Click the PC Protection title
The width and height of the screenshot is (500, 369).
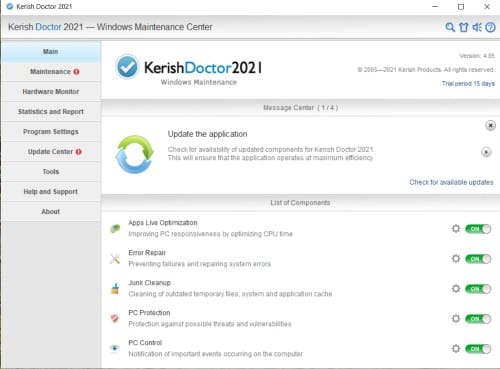pos(149,313)
